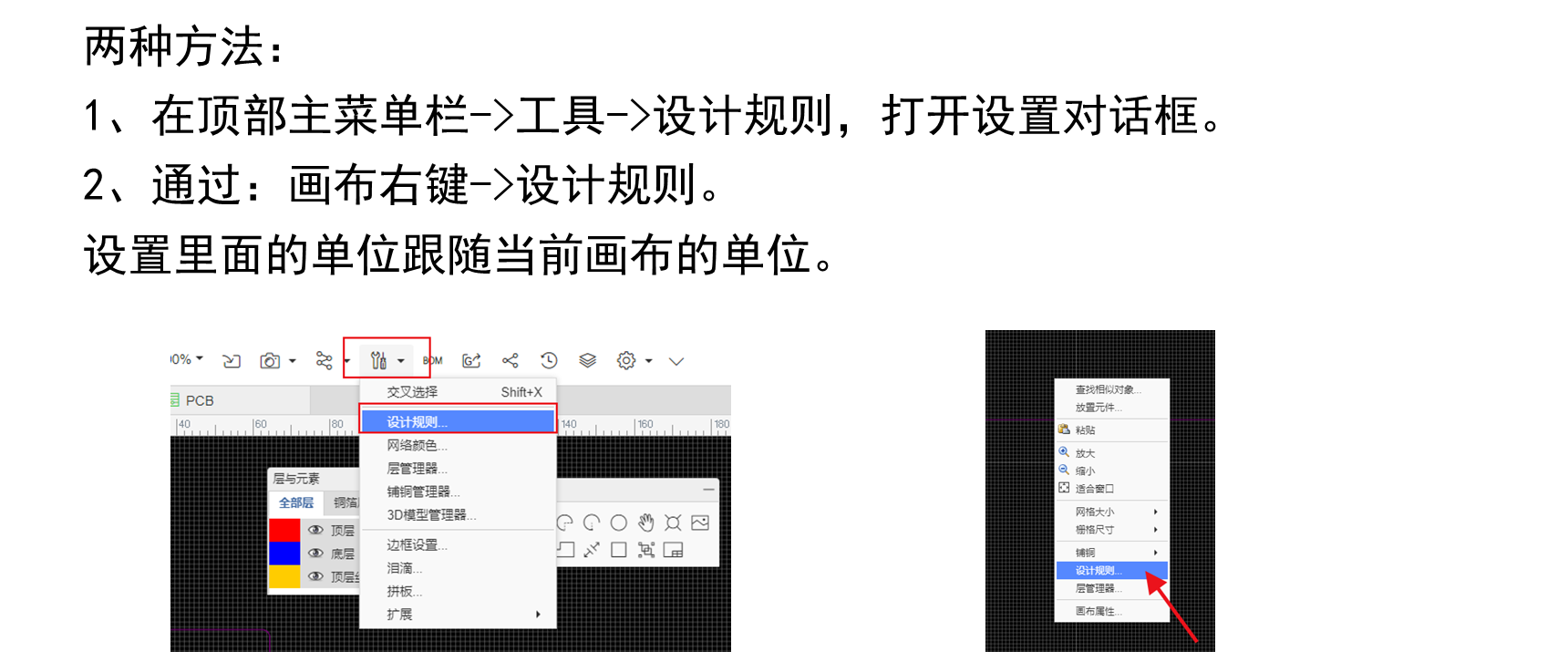Choose 设计规则 in Tools dropdown menu
Screen dimensions: 1568x652
[459, 421]
